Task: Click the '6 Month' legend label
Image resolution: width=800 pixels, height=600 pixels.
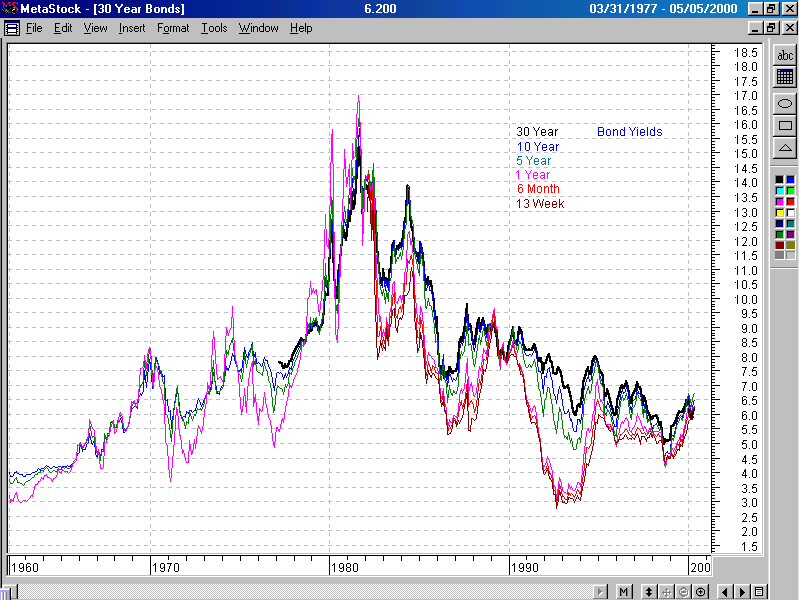Action: [538, 189]
